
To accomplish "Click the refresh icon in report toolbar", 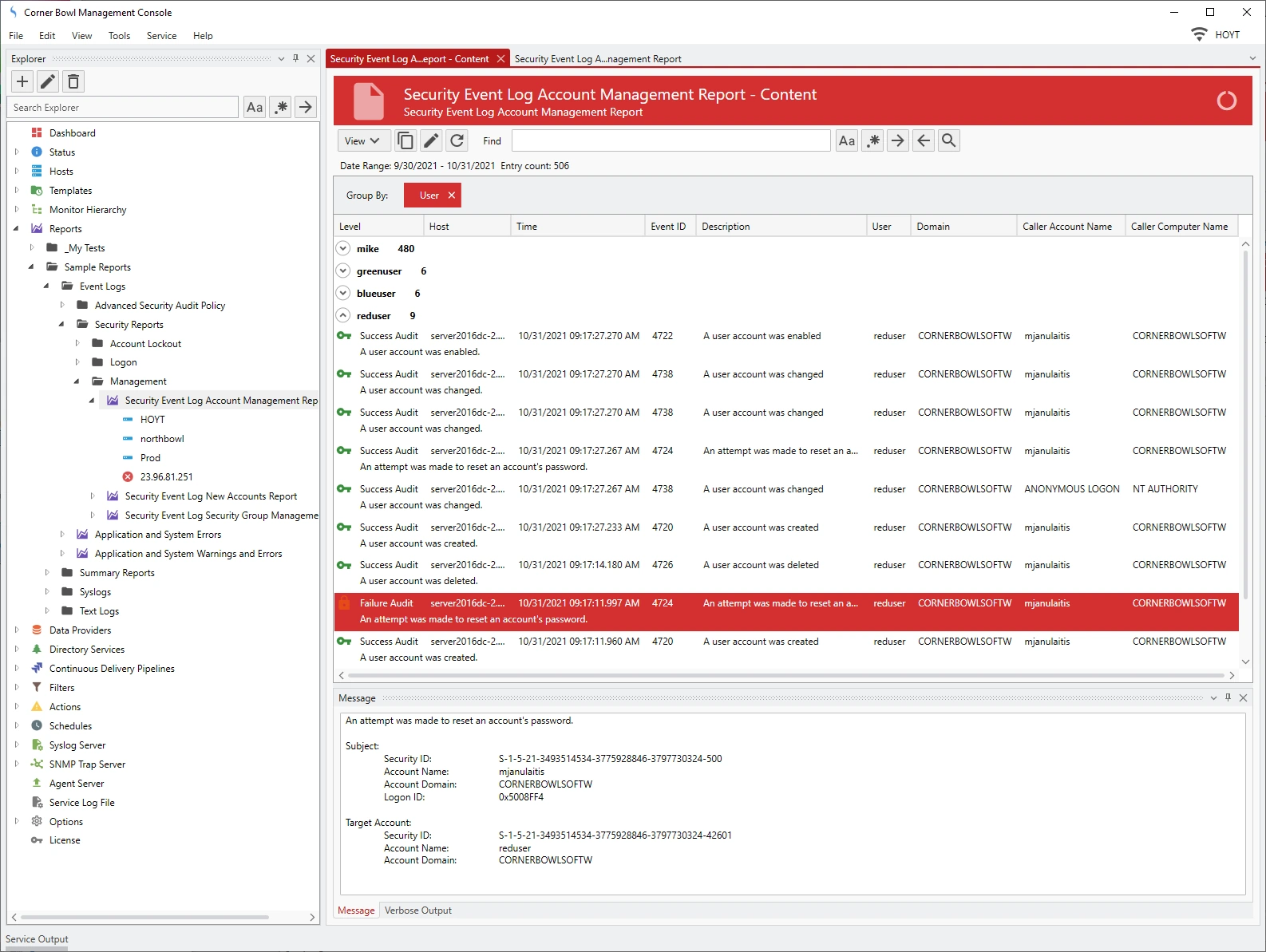I will point(457,141).
